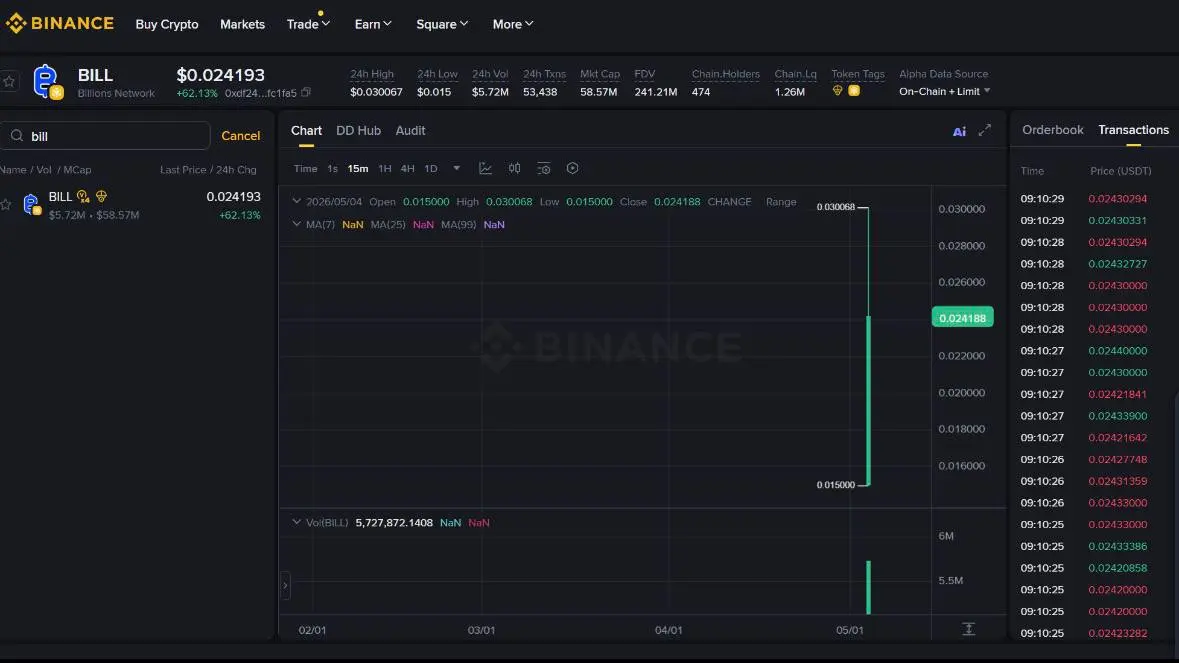Click the Binance logo
Image resolution: width=1179 pixels, height=663 pixels.
[59, 24]
